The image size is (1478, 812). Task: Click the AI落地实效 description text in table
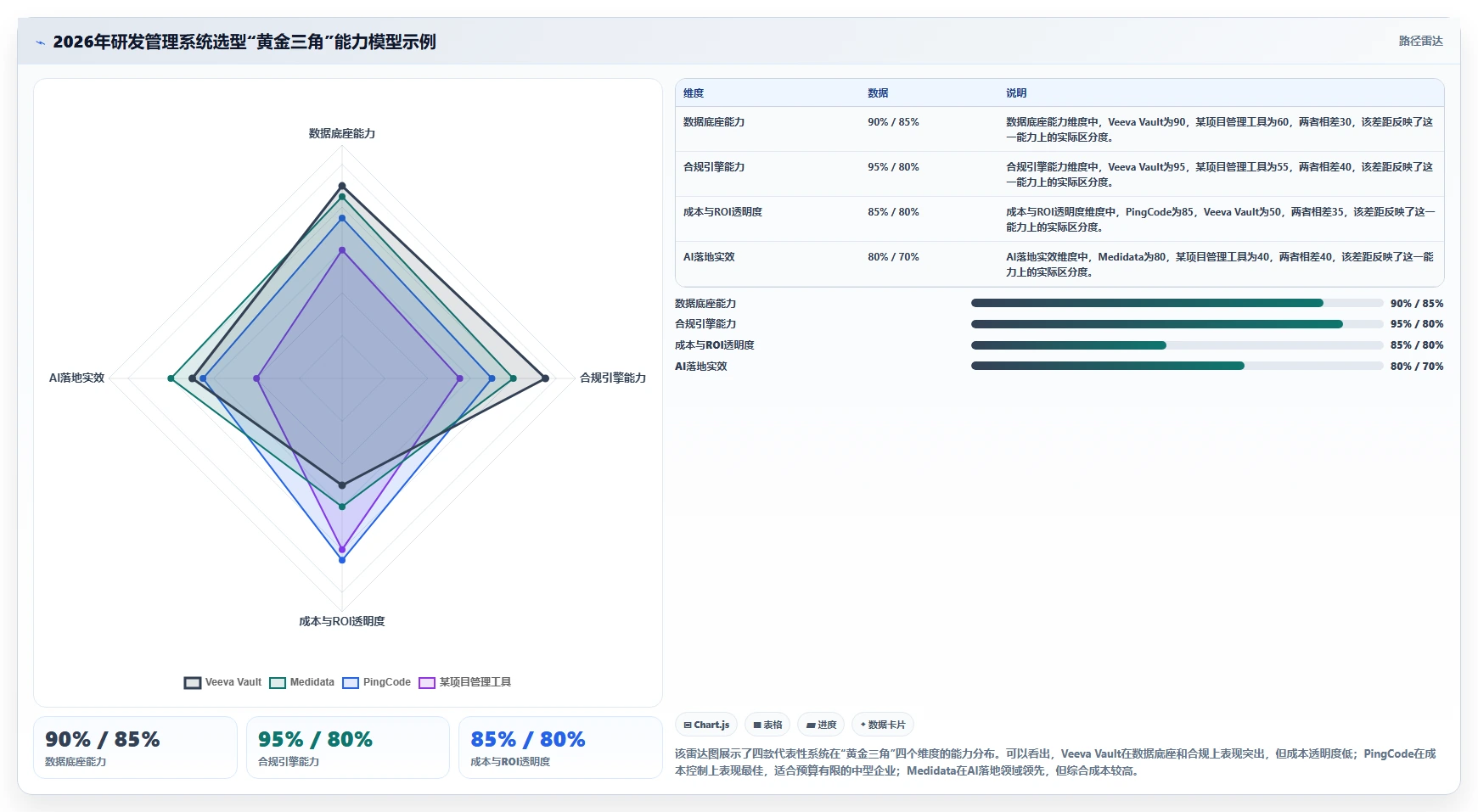point(1220,265)
